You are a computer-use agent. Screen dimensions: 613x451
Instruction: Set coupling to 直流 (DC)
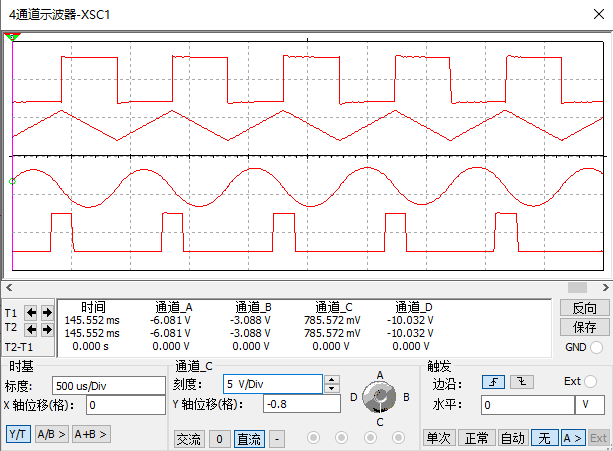click(249, 439)
